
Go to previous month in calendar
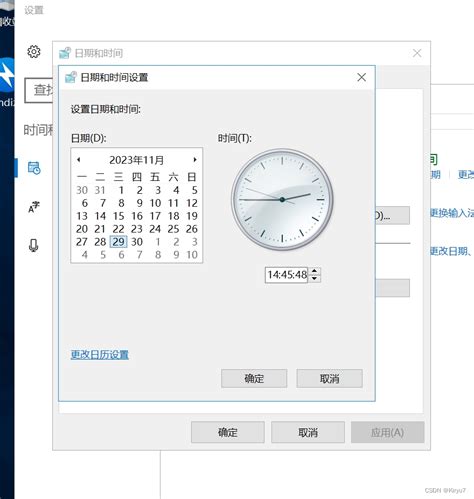[x=79, y=160]
